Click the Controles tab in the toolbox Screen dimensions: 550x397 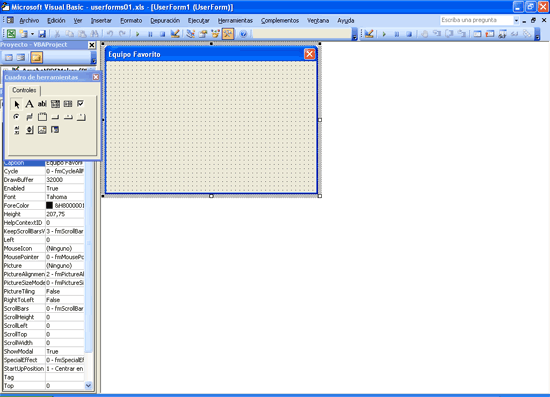(24, 90)
